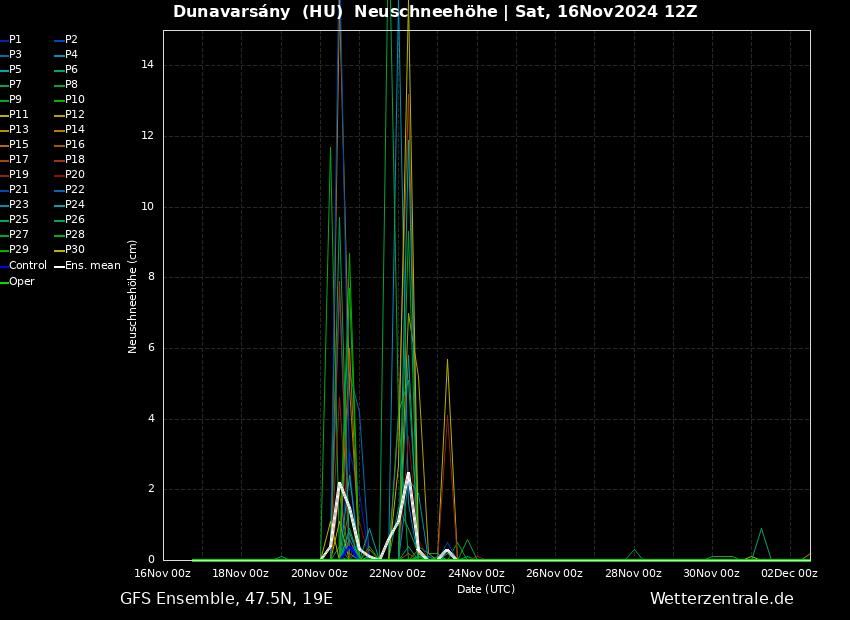
Task: Click the 02Dec 00z x-axis label
Action: [788, 573]
